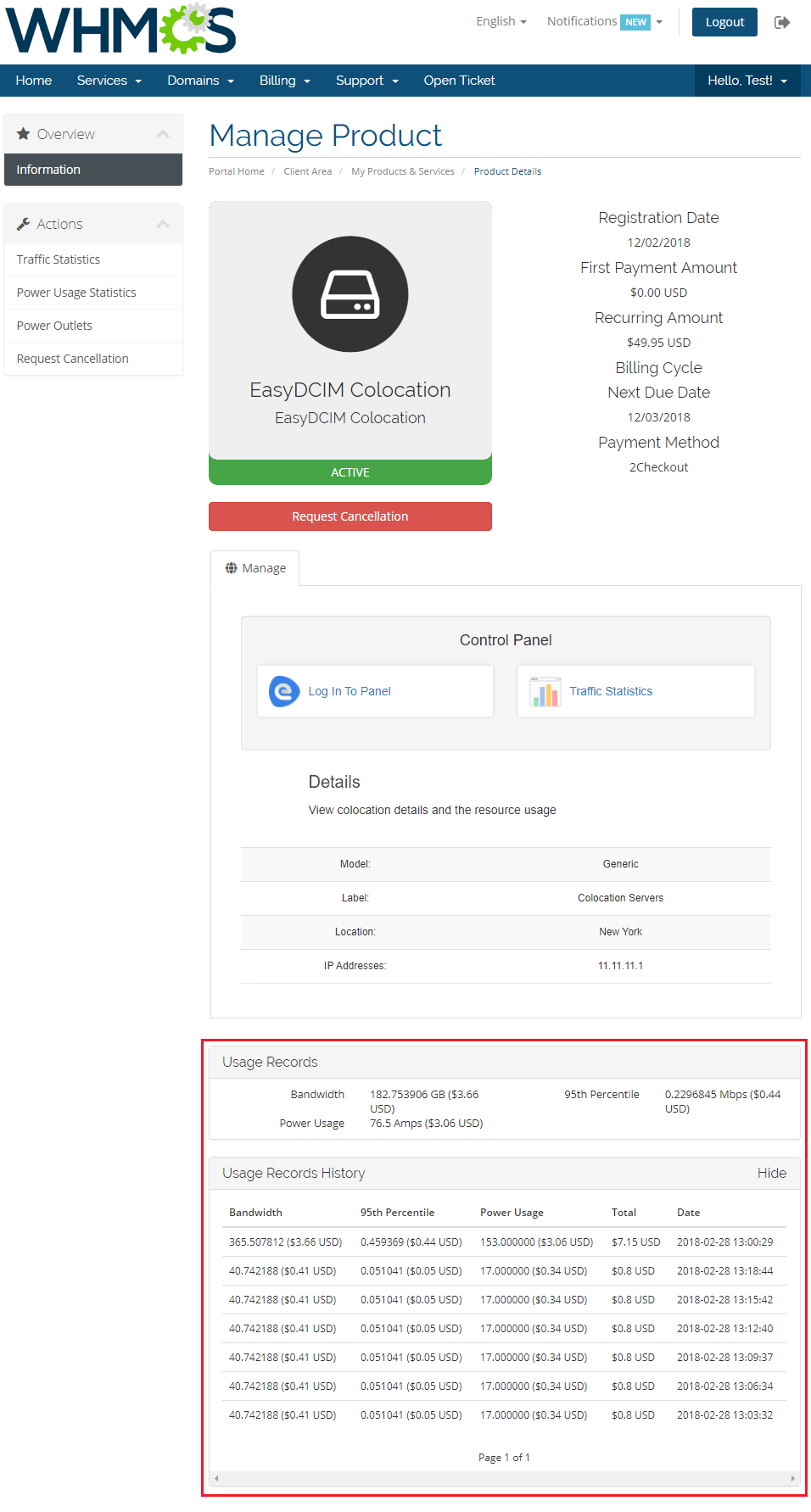The image size is (811, 1512).
Task: Click the server disk product icon
Action: pyautogui.click(x=350, y=294)
